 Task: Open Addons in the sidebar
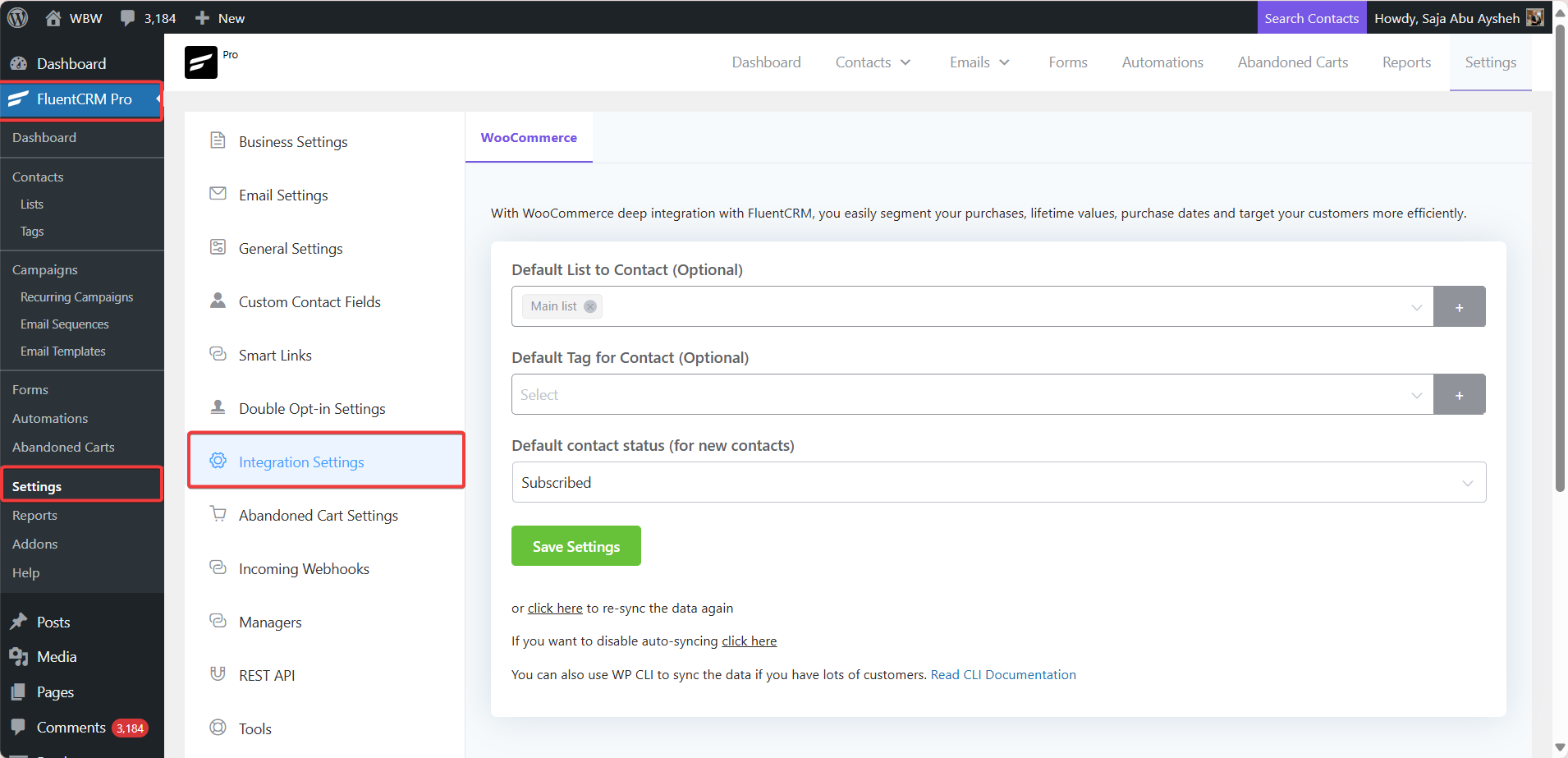click(34, 544)
